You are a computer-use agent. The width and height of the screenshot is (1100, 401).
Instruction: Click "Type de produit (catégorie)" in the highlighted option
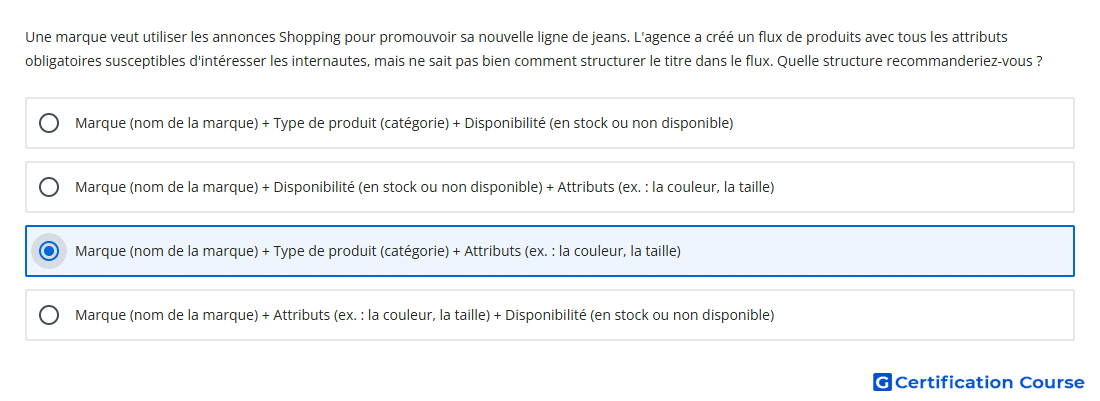pyautogui.click(x=361, y=251)
